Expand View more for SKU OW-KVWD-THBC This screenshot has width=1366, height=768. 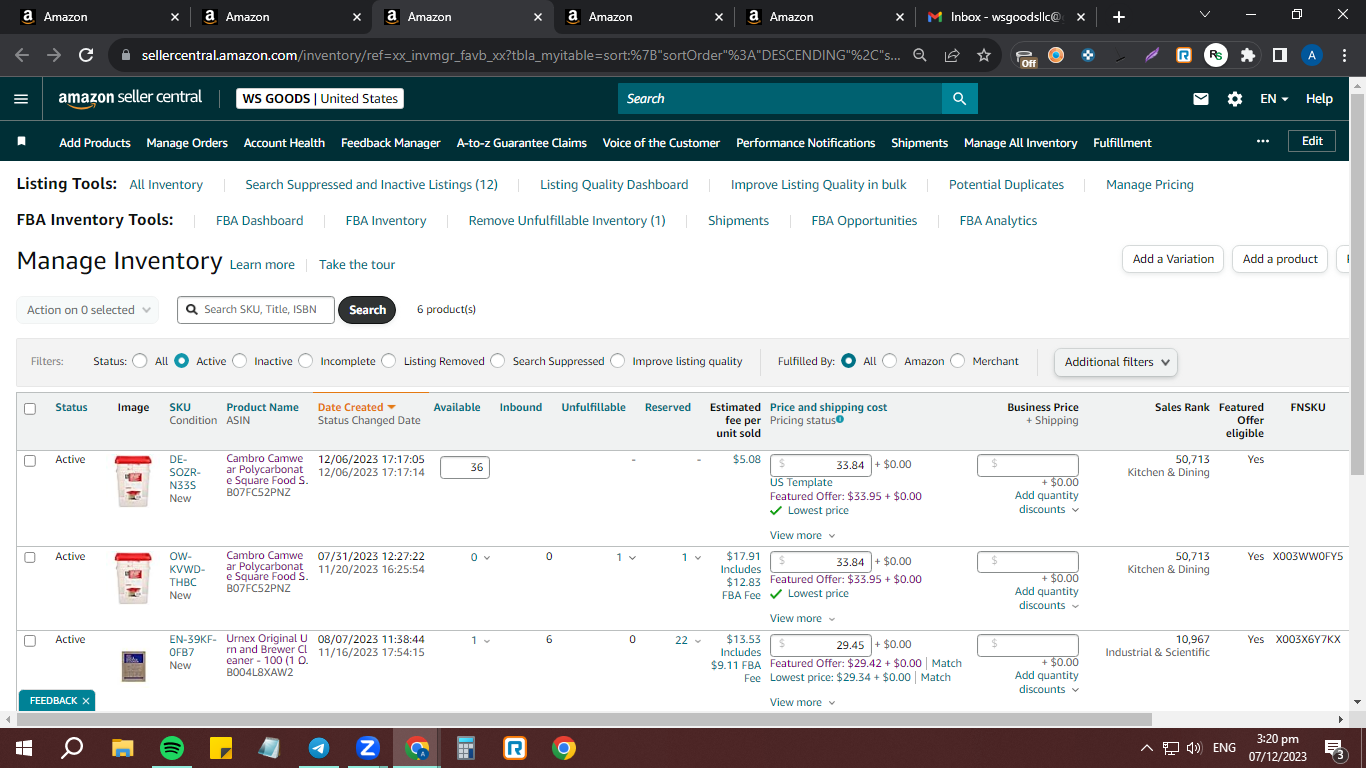[802, 619]
